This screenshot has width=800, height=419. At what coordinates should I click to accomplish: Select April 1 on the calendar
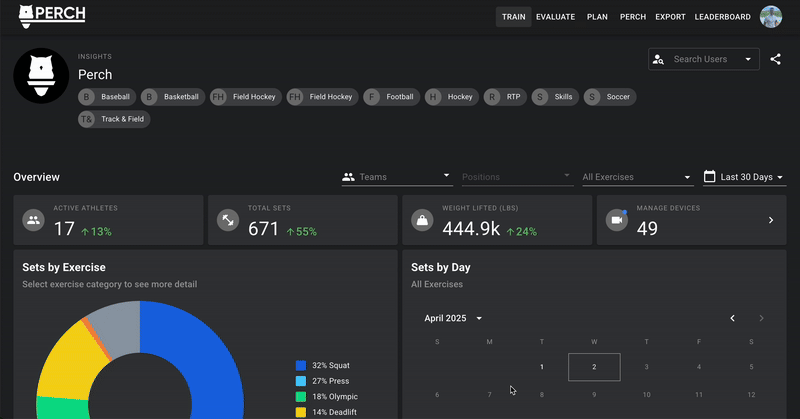(x=542, y=367)
